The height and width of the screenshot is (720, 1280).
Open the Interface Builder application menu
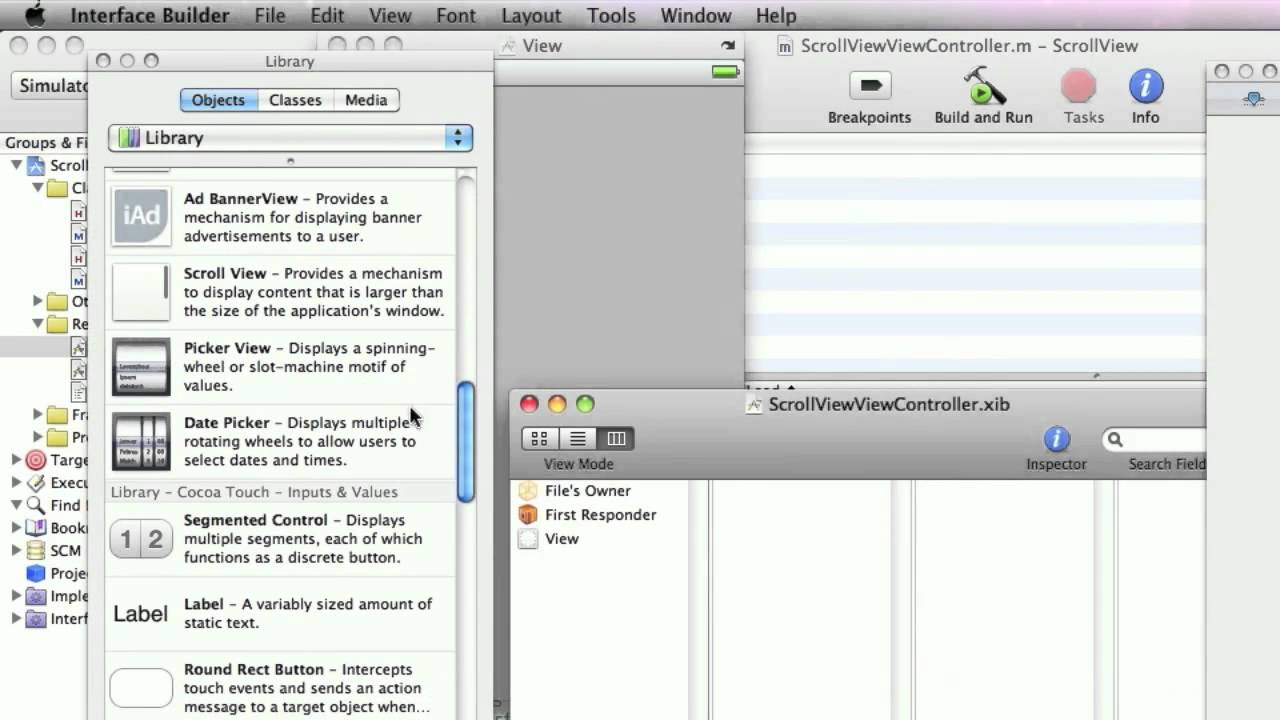pyautogui.click(x=150, y=16)
